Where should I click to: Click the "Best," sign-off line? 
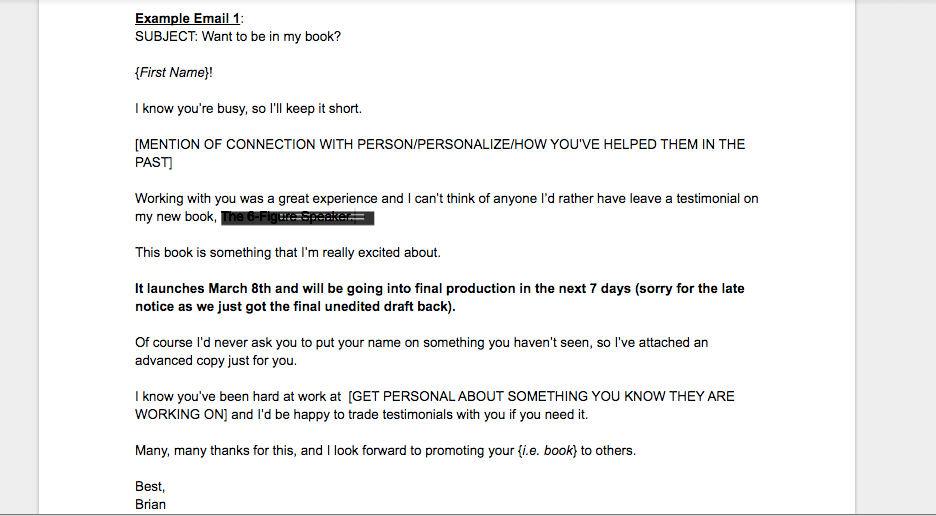click(150, 487)
